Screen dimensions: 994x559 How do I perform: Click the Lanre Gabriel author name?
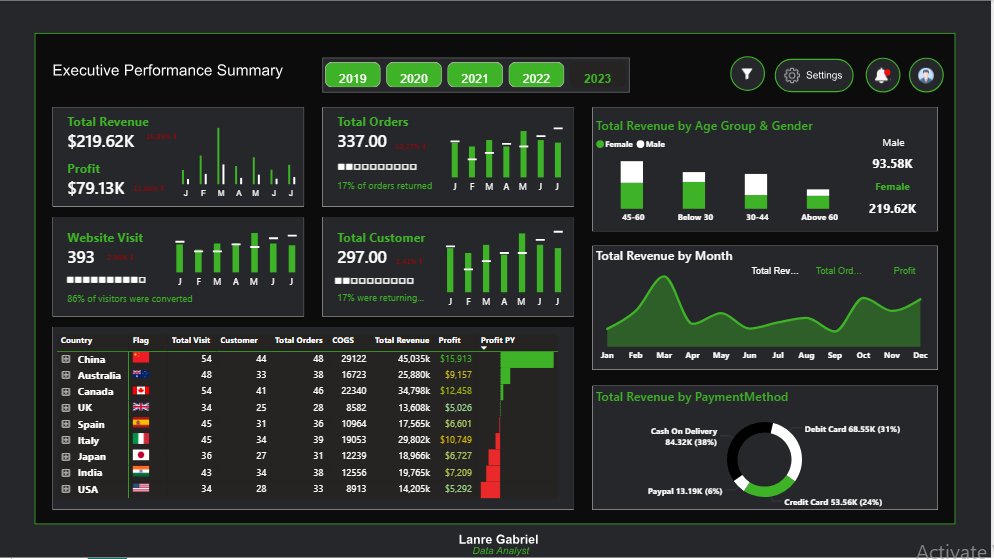coord(498,539)
